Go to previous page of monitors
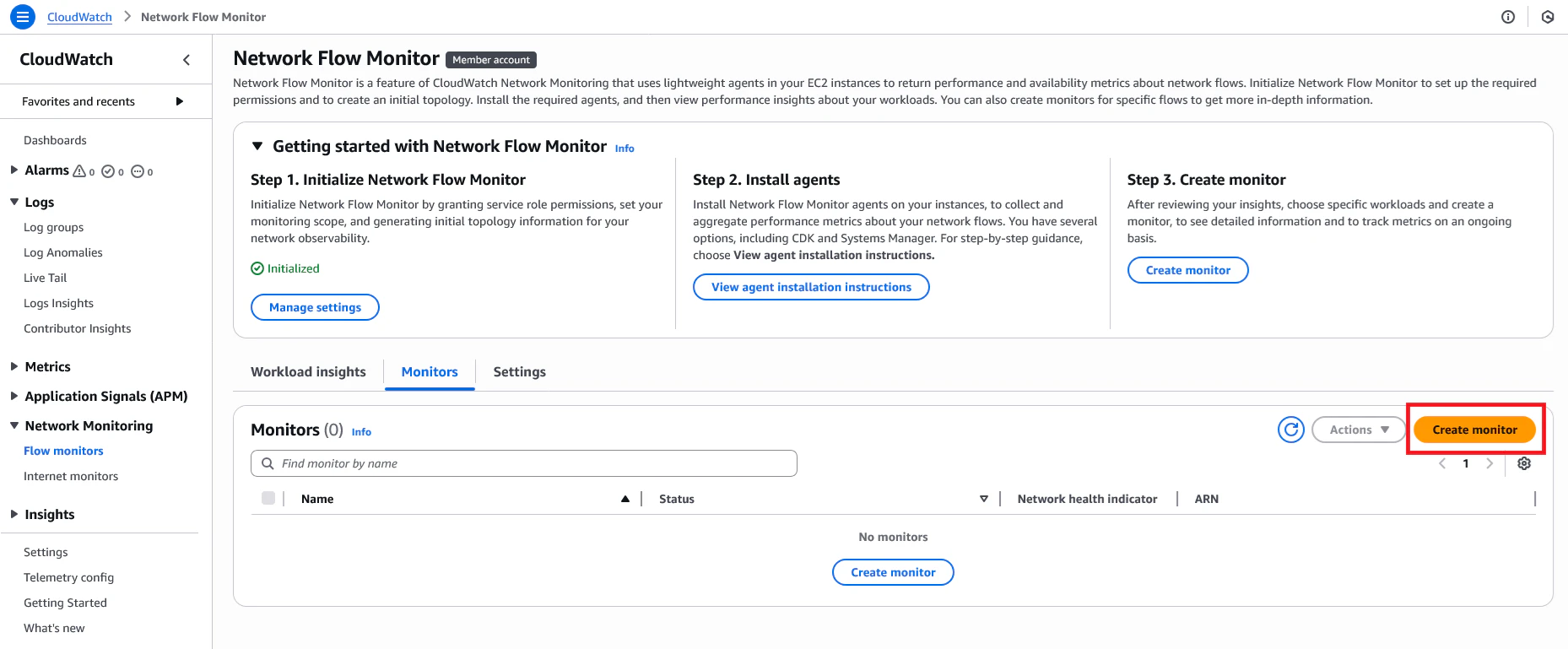 (1442, 463)
